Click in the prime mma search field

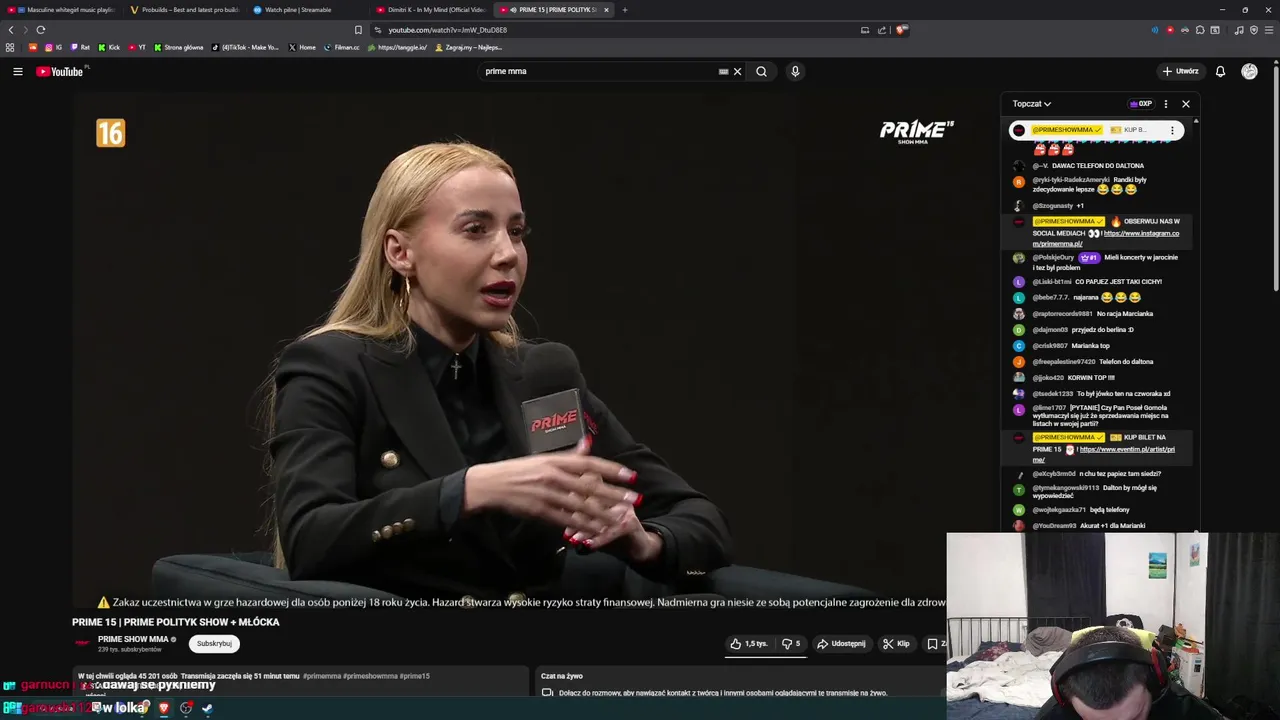coord(600,71)
